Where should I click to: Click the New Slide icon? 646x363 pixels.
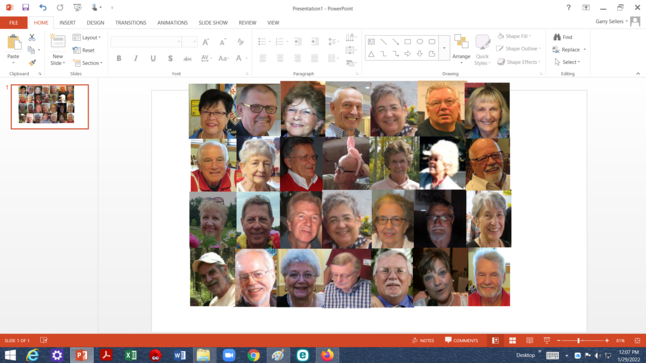tap(58, 42)
